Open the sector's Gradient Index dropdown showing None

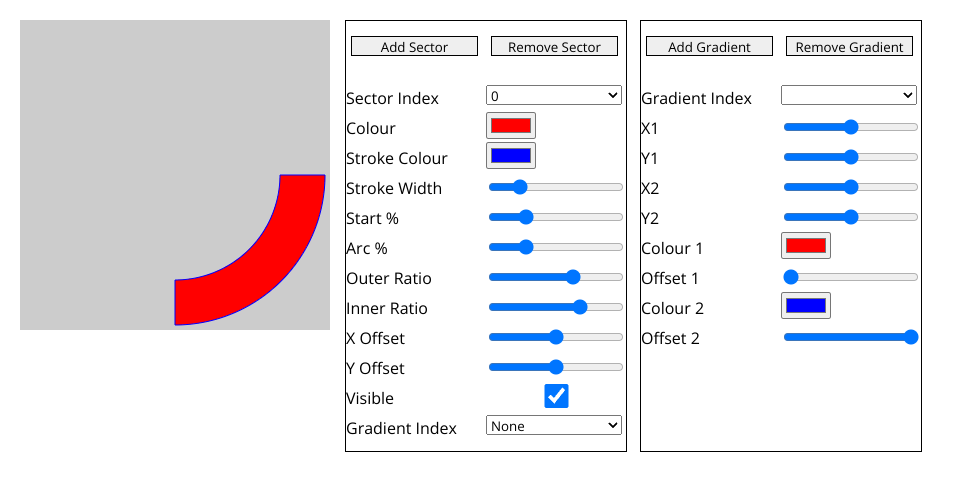(x=554, y=426)
